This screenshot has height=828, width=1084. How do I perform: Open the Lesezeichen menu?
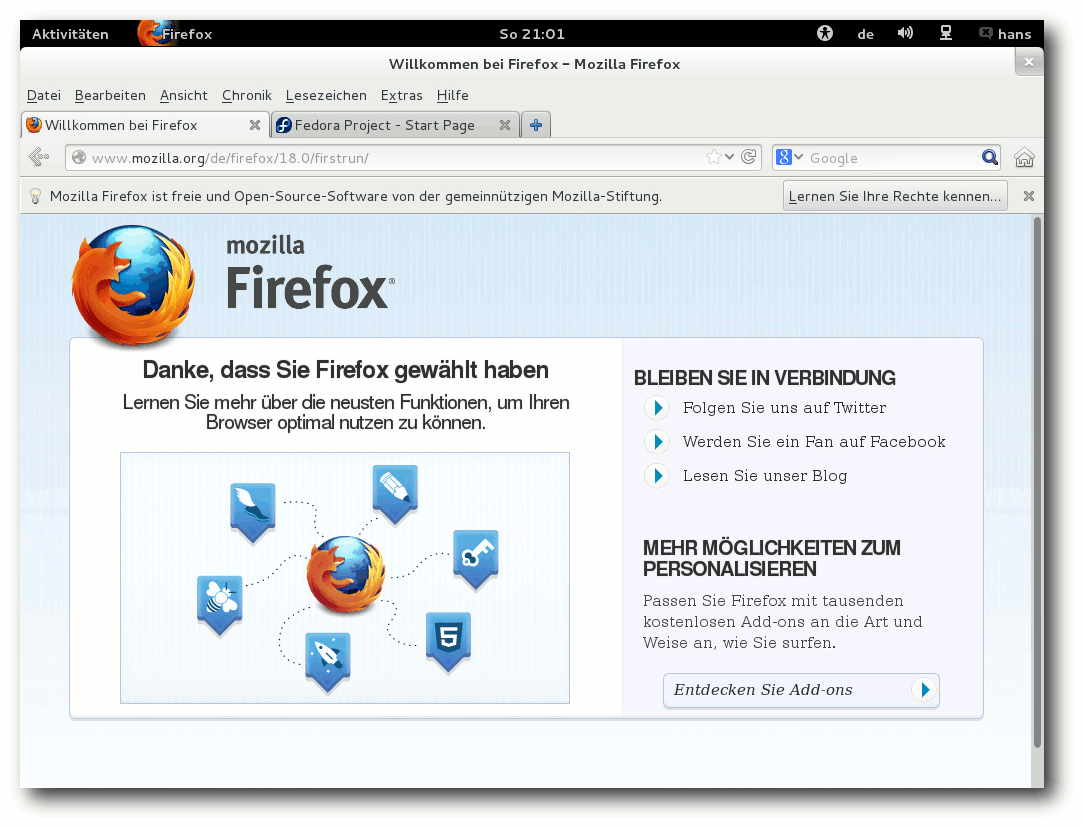point(326,95)
